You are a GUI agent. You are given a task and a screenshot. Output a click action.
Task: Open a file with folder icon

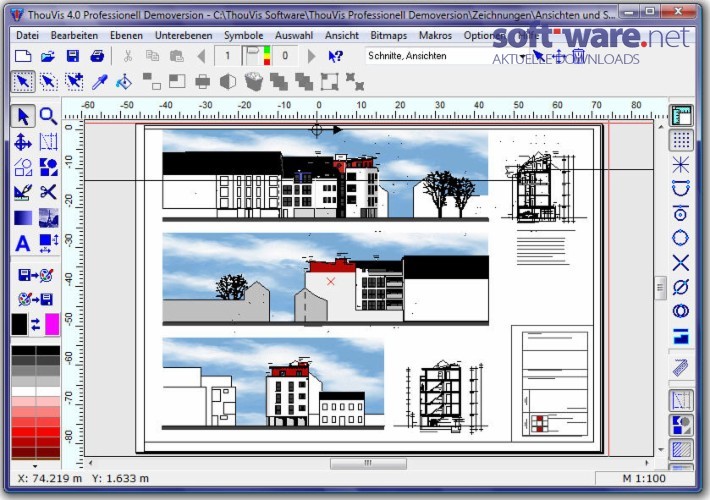48,56
